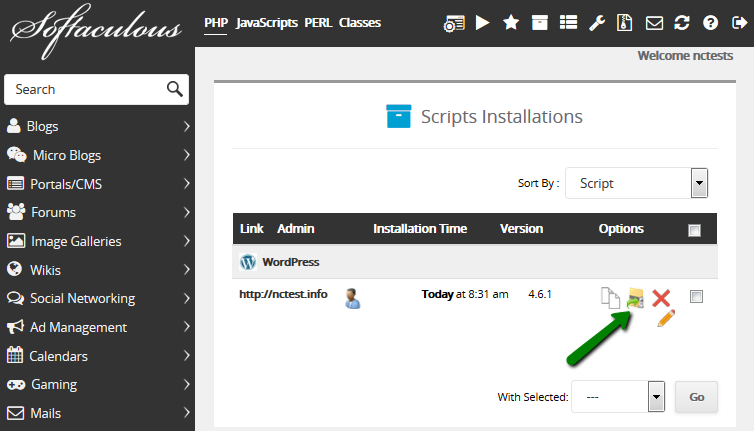Click the backup icon for nctest.info installation
The width and height of the screenshot is (754, 431).
[635, 296]
